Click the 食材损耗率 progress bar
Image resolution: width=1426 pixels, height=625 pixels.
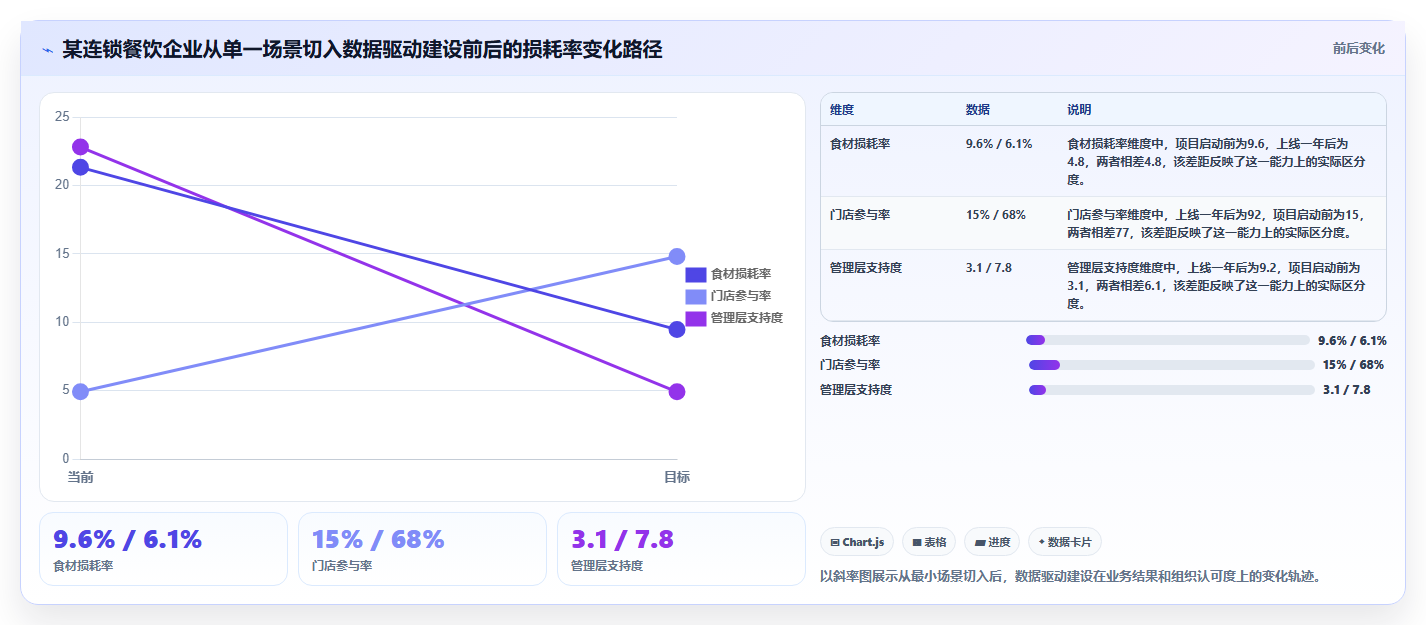pos(1167,340)
